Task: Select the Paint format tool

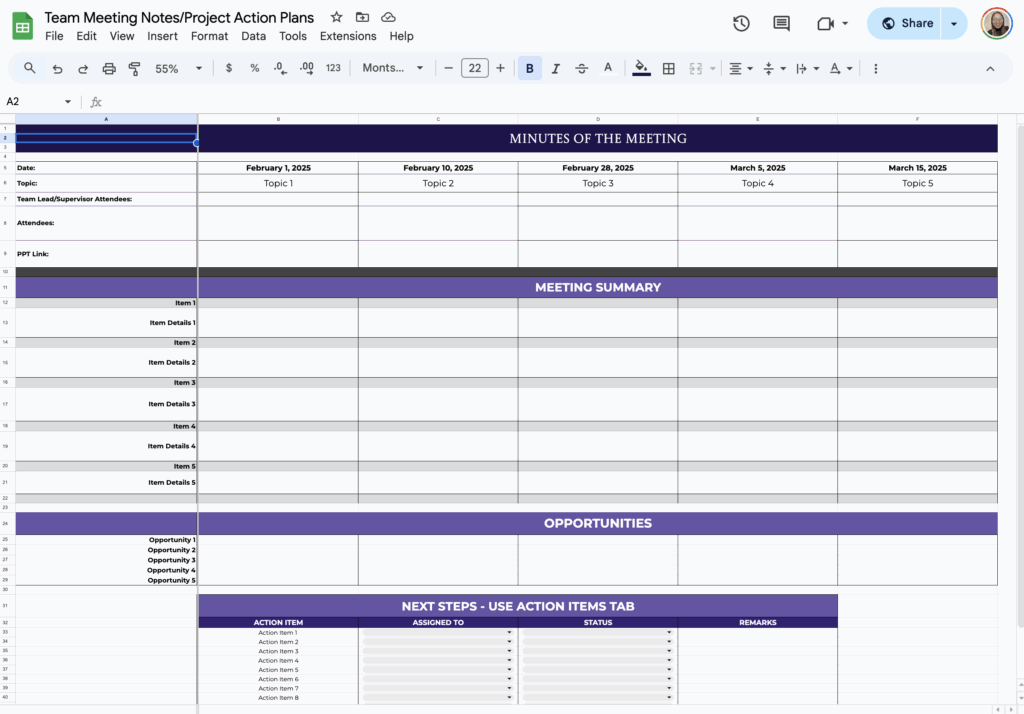Action: point(135,68)
